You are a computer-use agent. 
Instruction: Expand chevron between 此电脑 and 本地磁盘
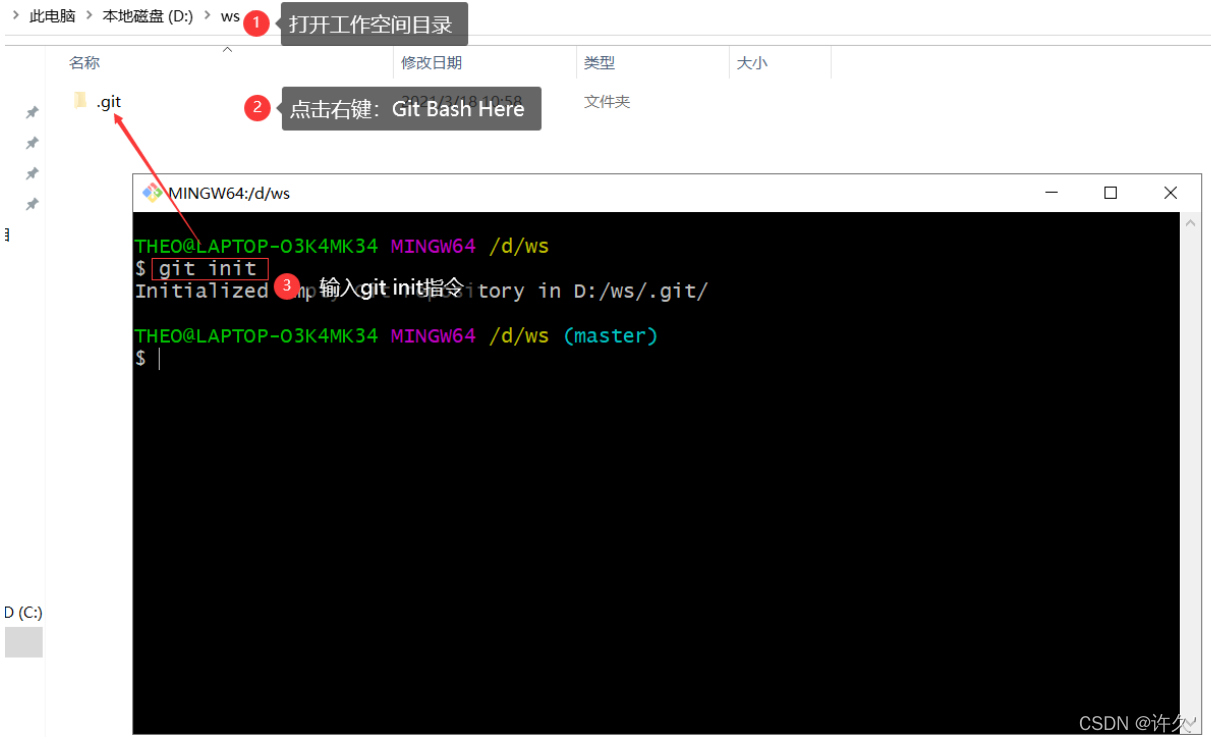pos(89,16)
